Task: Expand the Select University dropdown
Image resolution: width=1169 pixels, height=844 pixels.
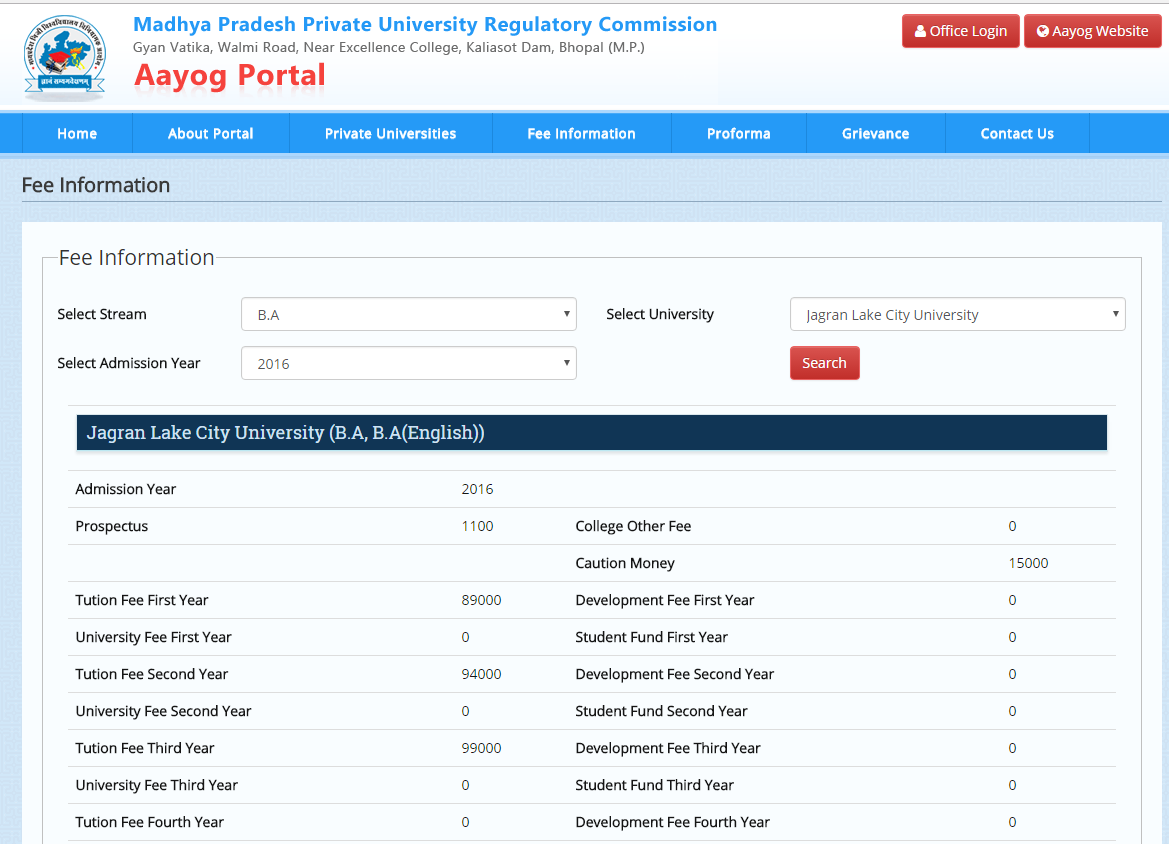Action: pos(957,314)
